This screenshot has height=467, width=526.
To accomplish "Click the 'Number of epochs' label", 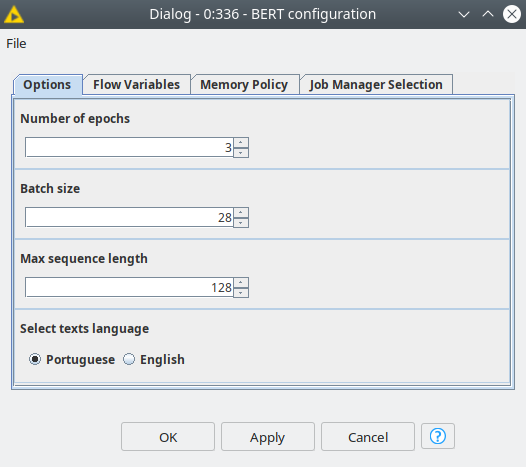I will 75,118.
